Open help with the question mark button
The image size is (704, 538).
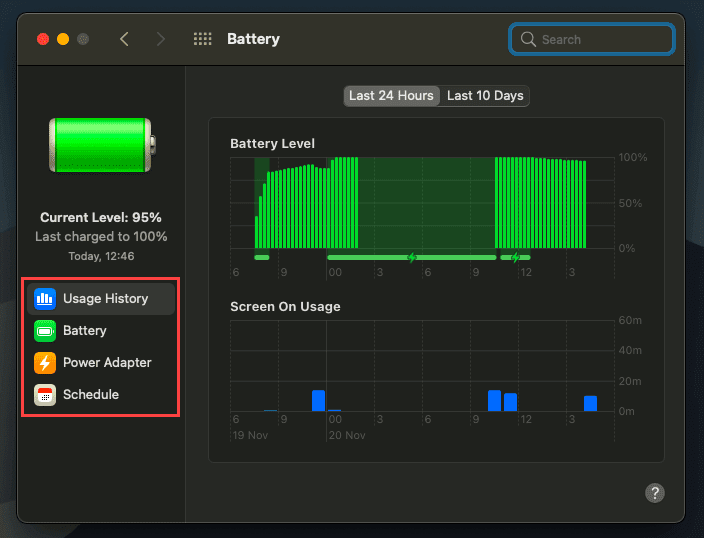point(655,493)
